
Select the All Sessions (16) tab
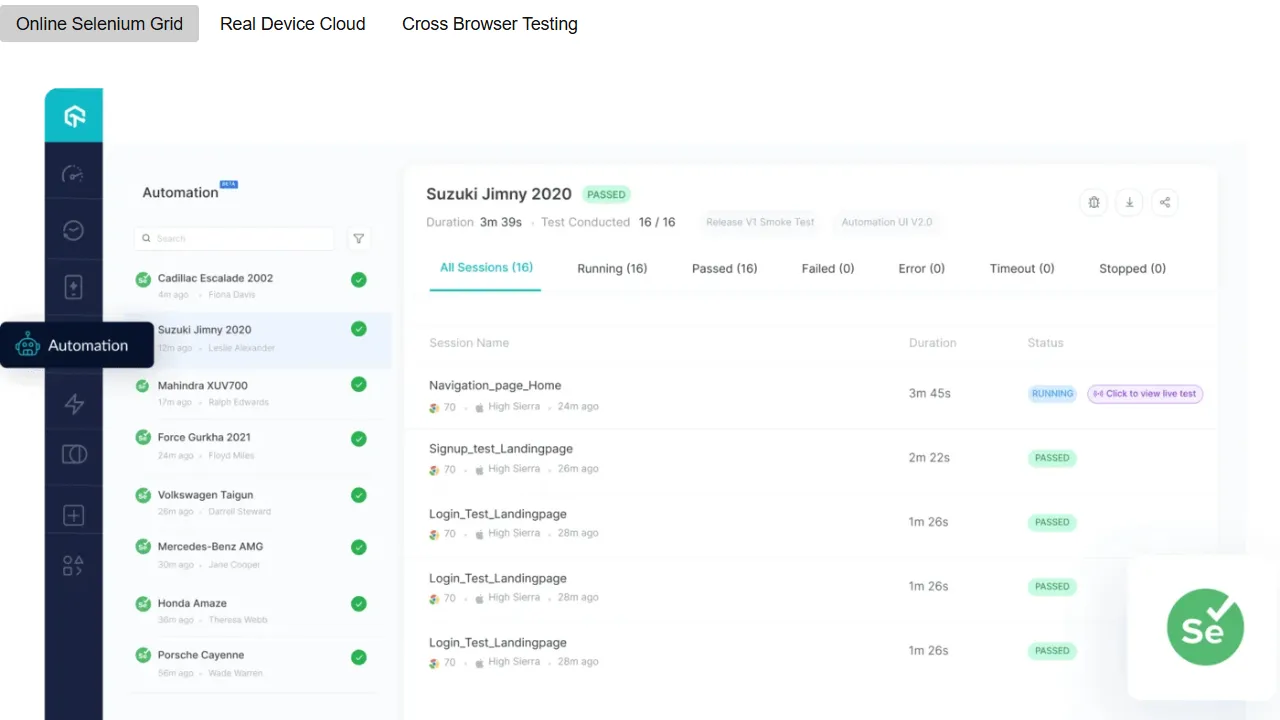486,268
